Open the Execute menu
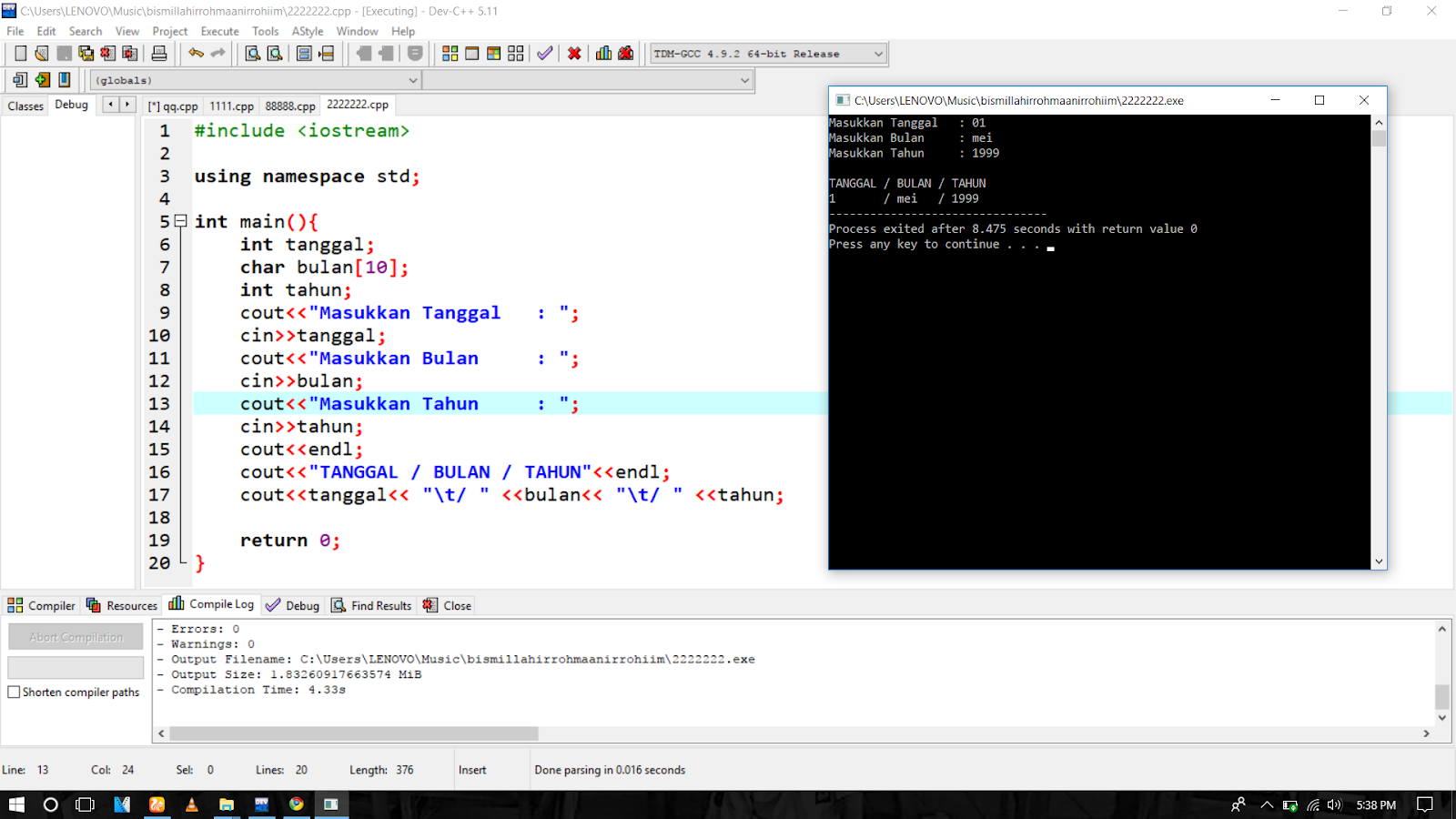 click(x=219, y=31)
